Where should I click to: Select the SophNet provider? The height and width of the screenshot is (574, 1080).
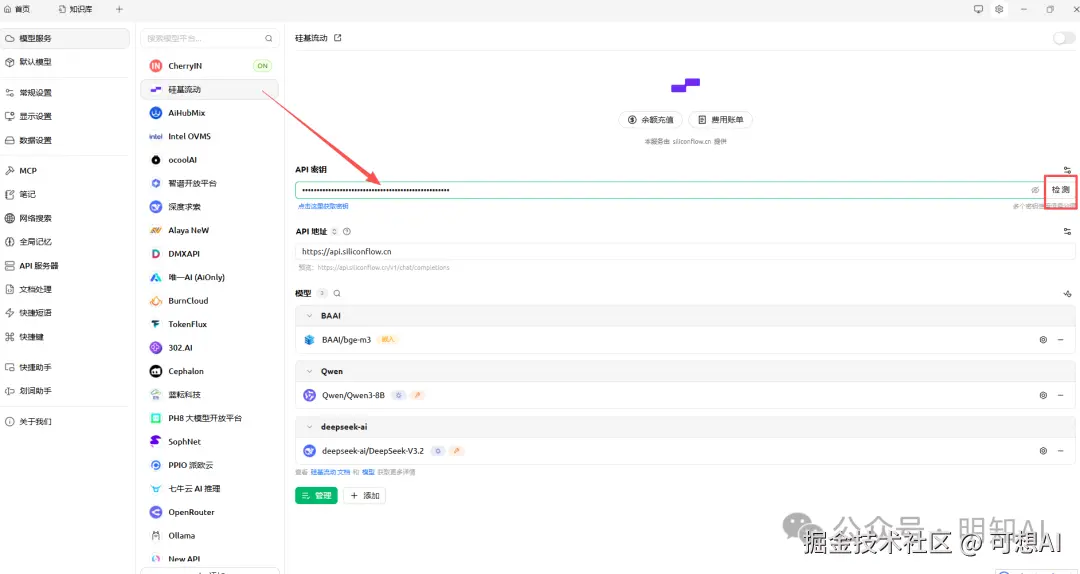coord(209,442)
